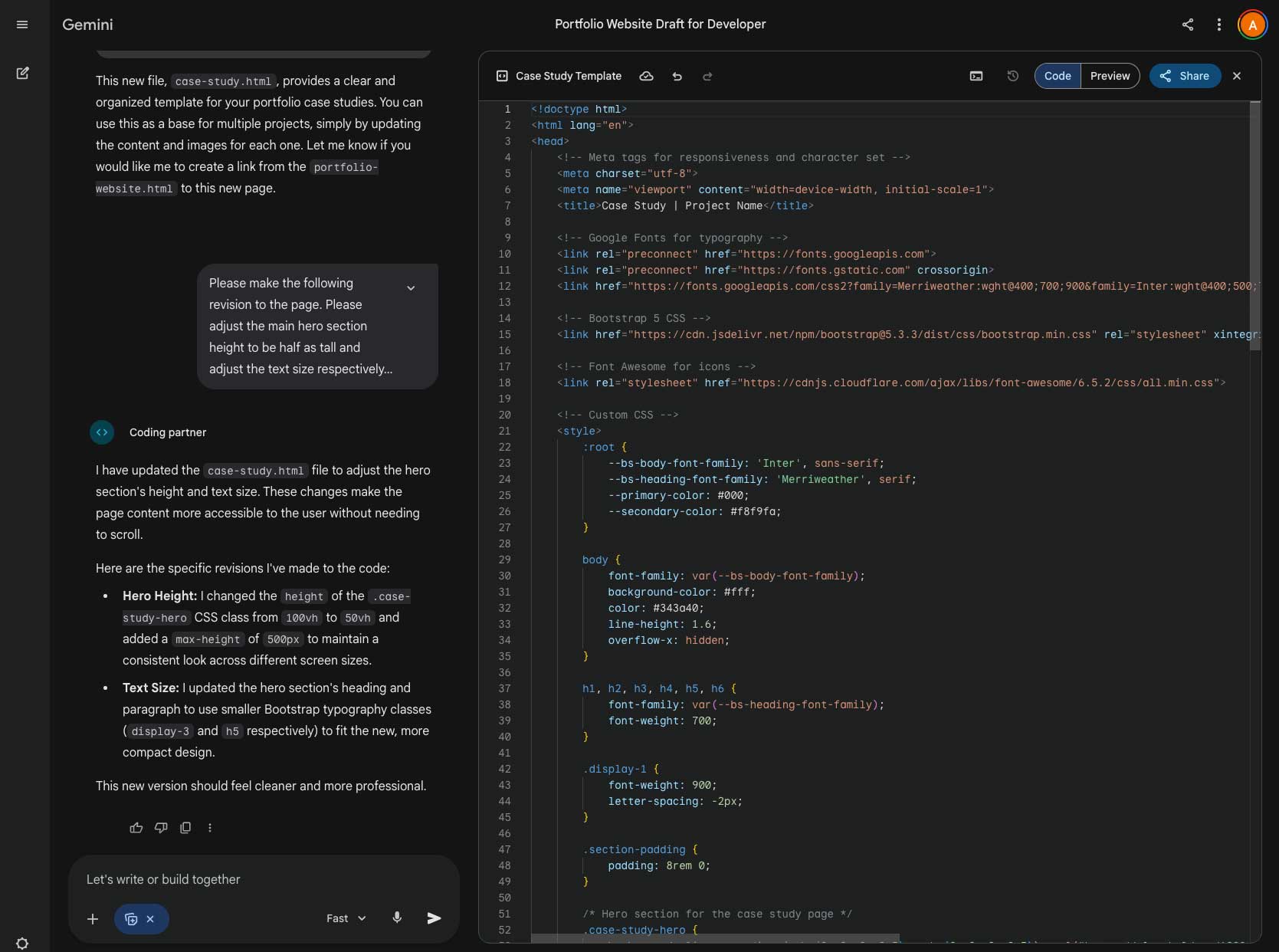Open the main menu hamburger icon
Screen dimensions: 1279x952
(x=22, y=25)
